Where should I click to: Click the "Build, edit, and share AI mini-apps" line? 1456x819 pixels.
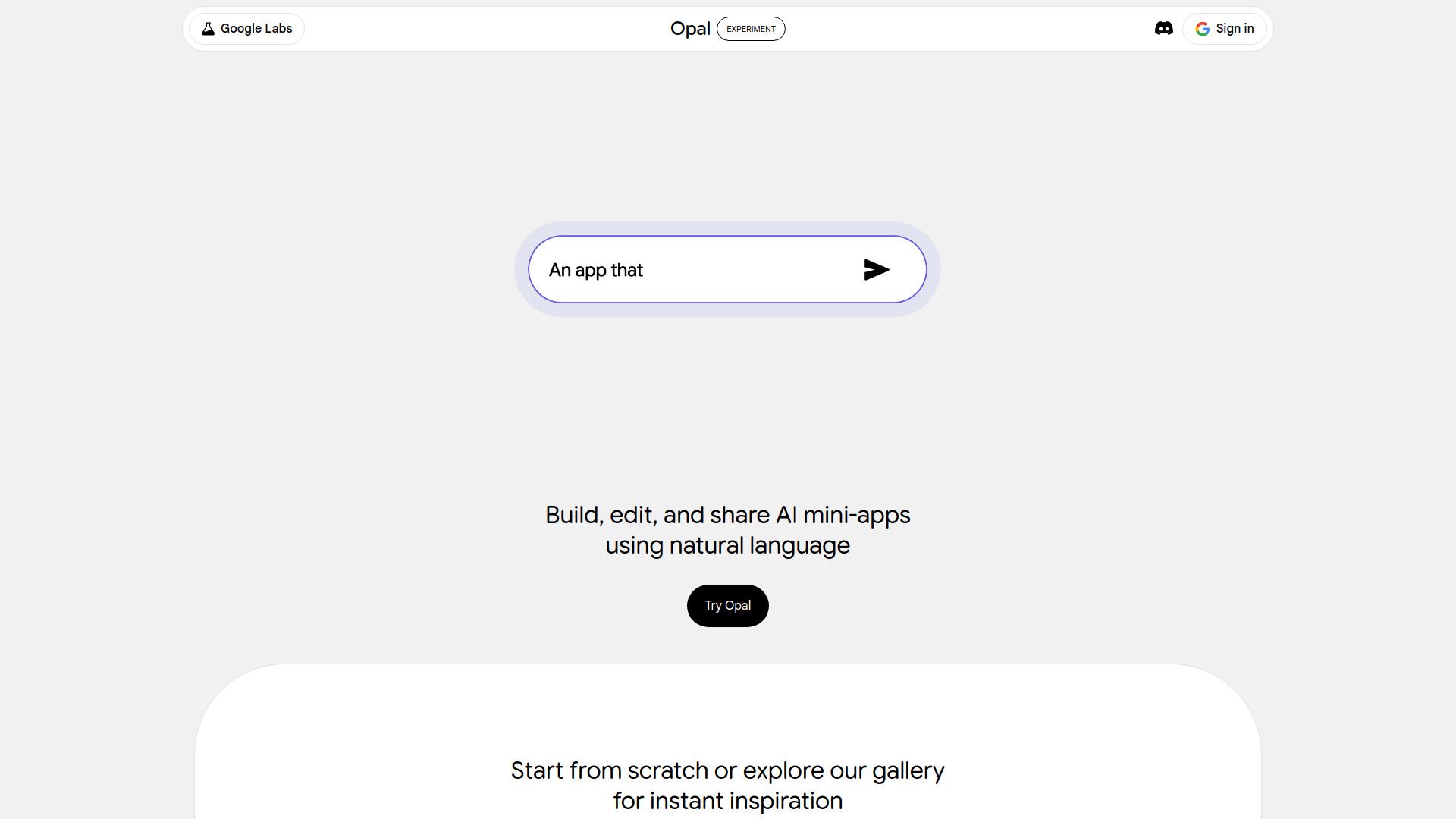(x=727, y=515)
